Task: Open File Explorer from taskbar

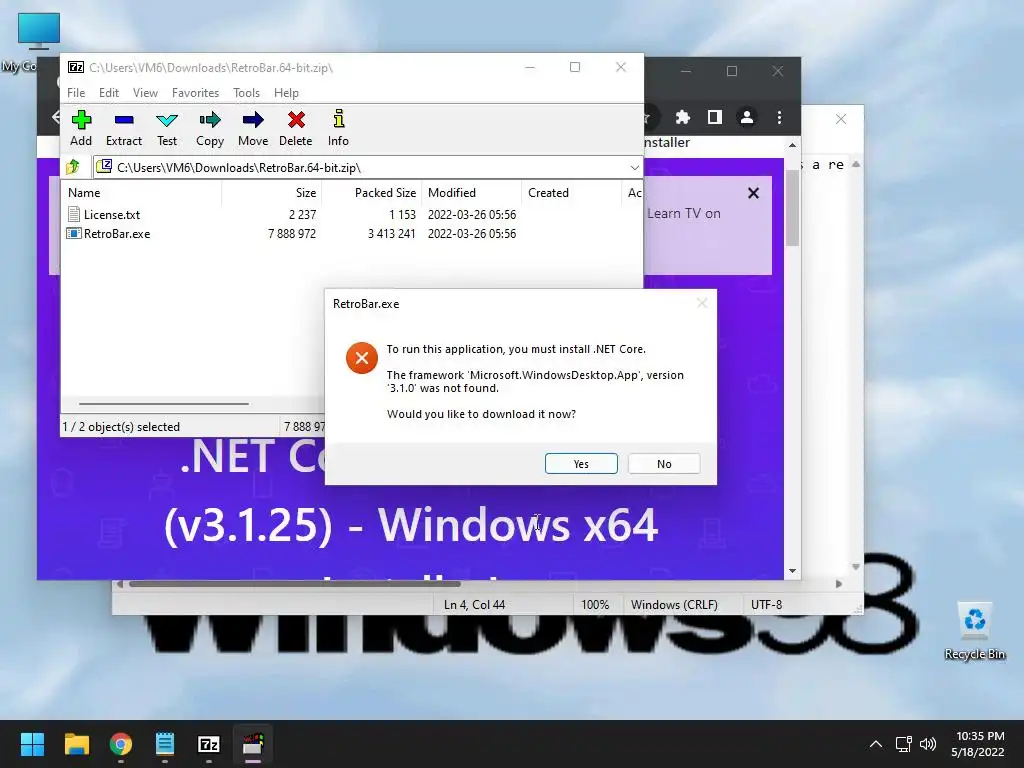Action: point(76,744)
